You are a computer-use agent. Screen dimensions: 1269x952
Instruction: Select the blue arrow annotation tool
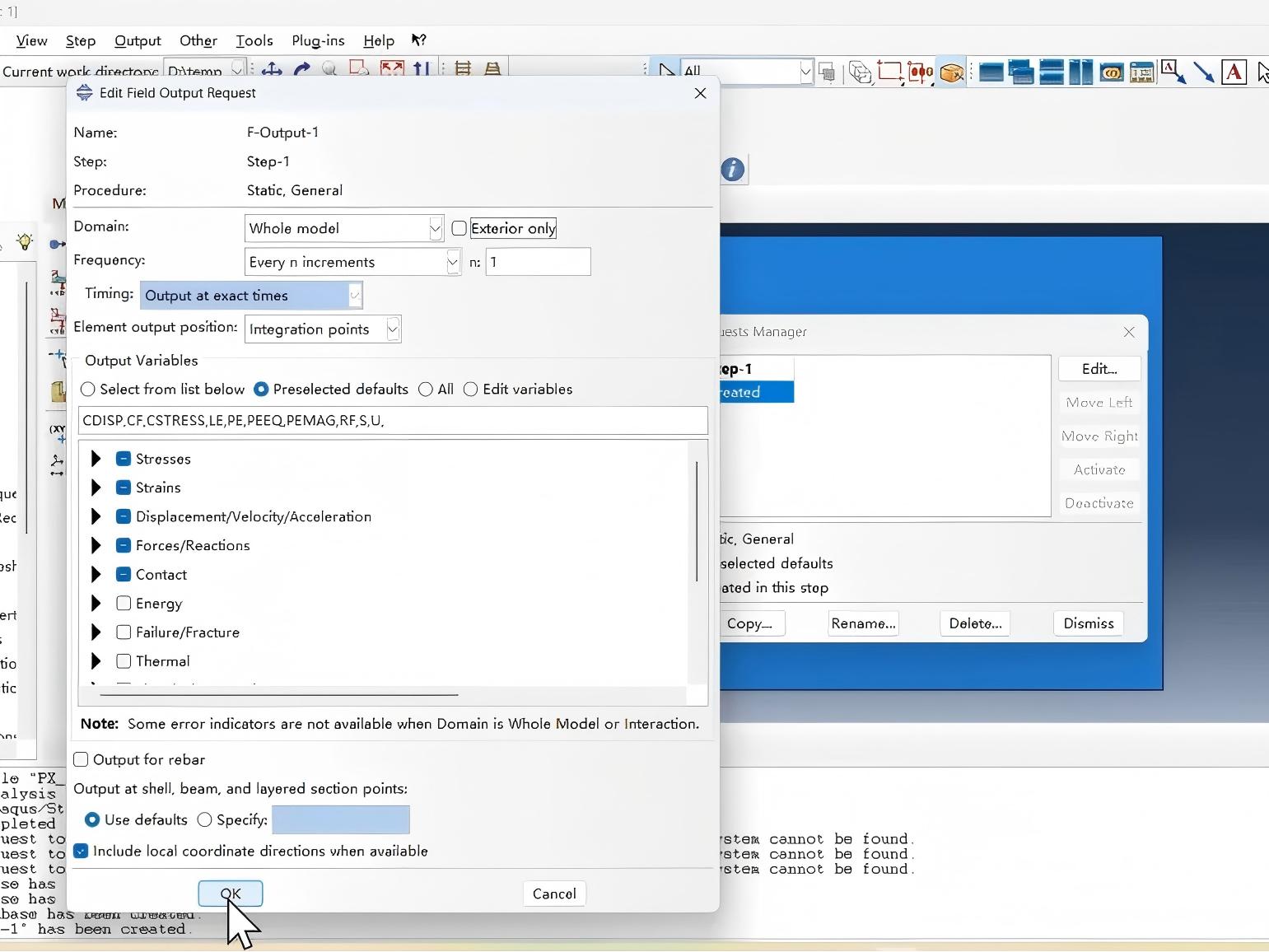(1203, 72)
